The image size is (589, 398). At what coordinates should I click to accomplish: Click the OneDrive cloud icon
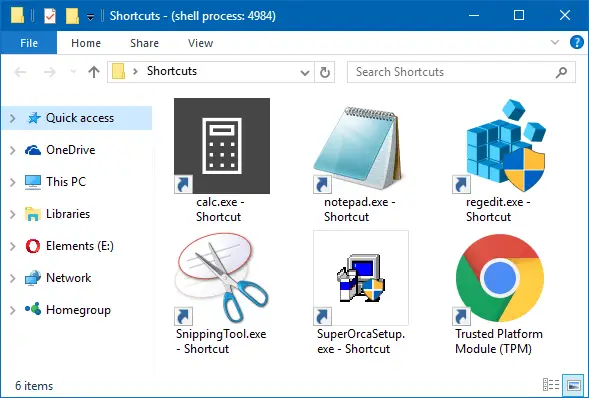point(33,150)
